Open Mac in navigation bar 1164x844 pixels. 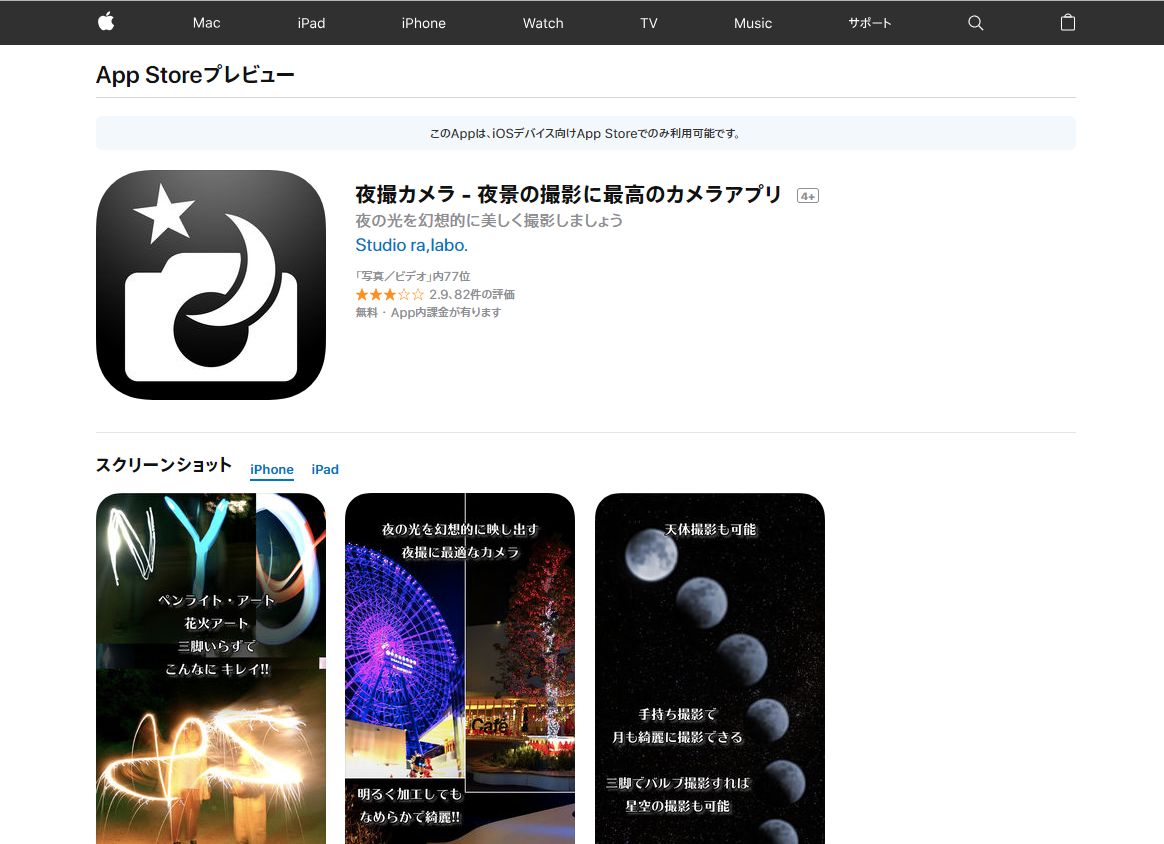click(206, 23)
